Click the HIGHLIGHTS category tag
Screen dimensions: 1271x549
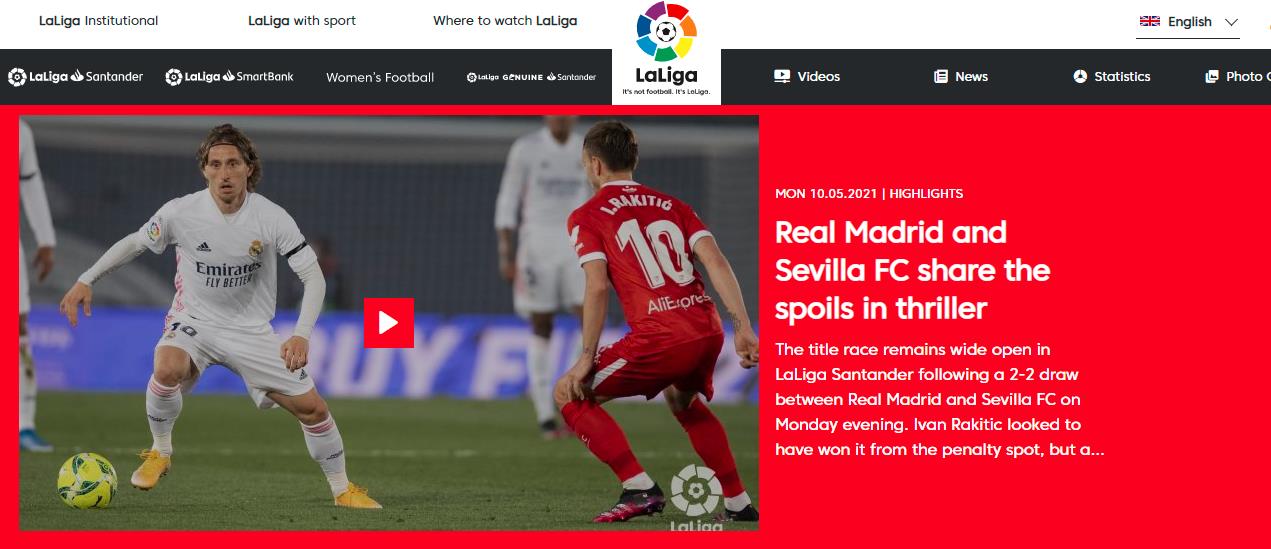(926, 194)
